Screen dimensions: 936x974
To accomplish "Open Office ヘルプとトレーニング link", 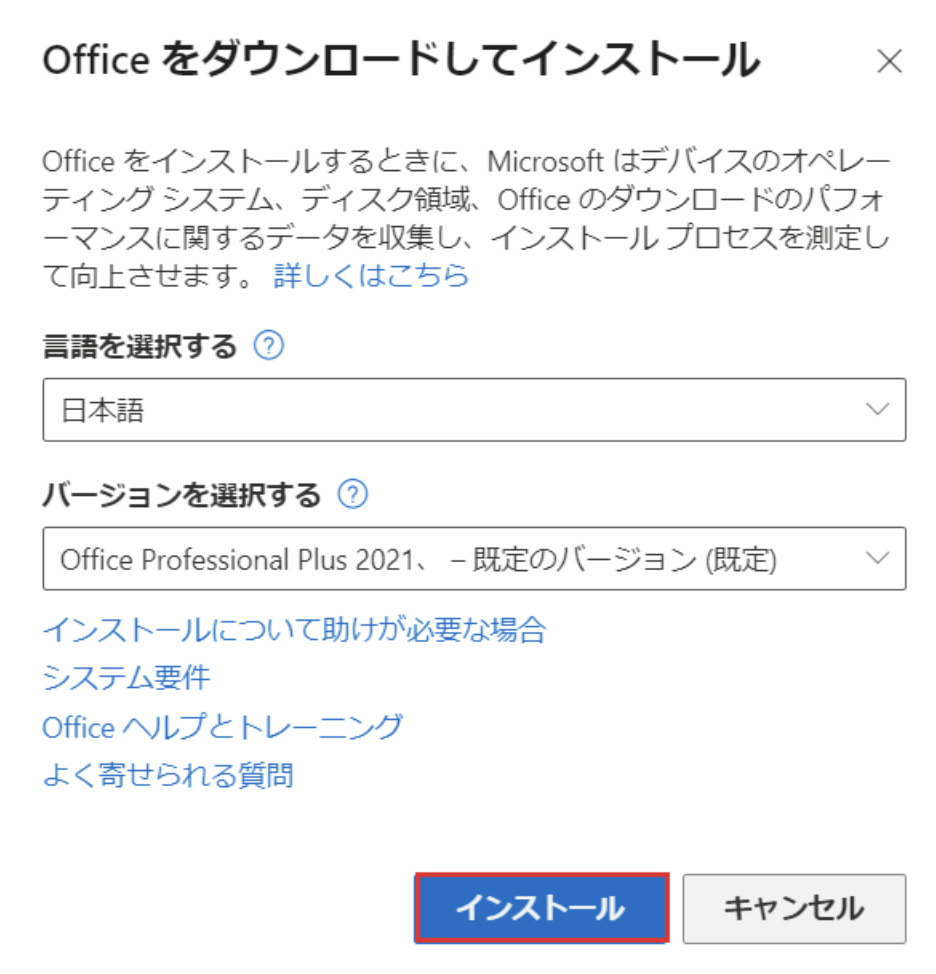I will [x=222, y=726].
